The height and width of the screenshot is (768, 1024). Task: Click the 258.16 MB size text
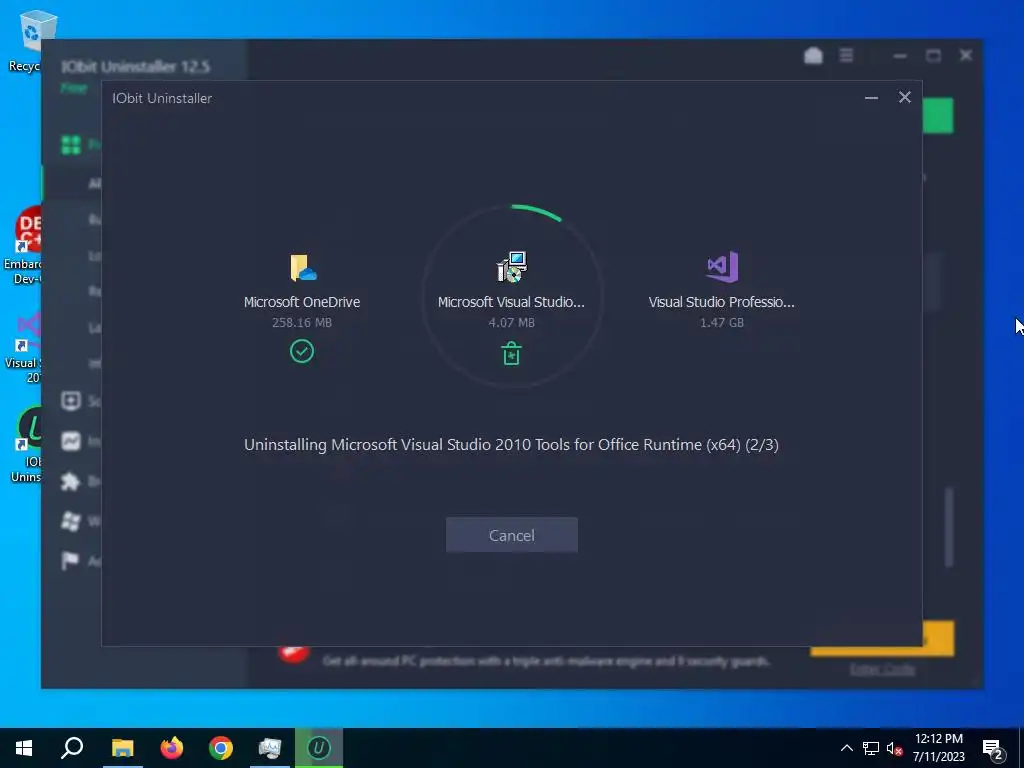pos(302,322)
